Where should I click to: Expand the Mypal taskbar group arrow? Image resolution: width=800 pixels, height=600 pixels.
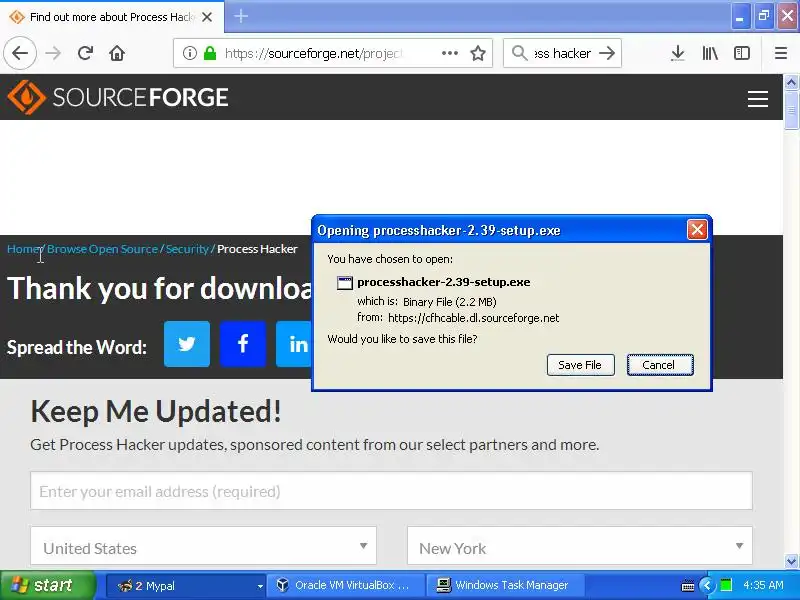260,586
